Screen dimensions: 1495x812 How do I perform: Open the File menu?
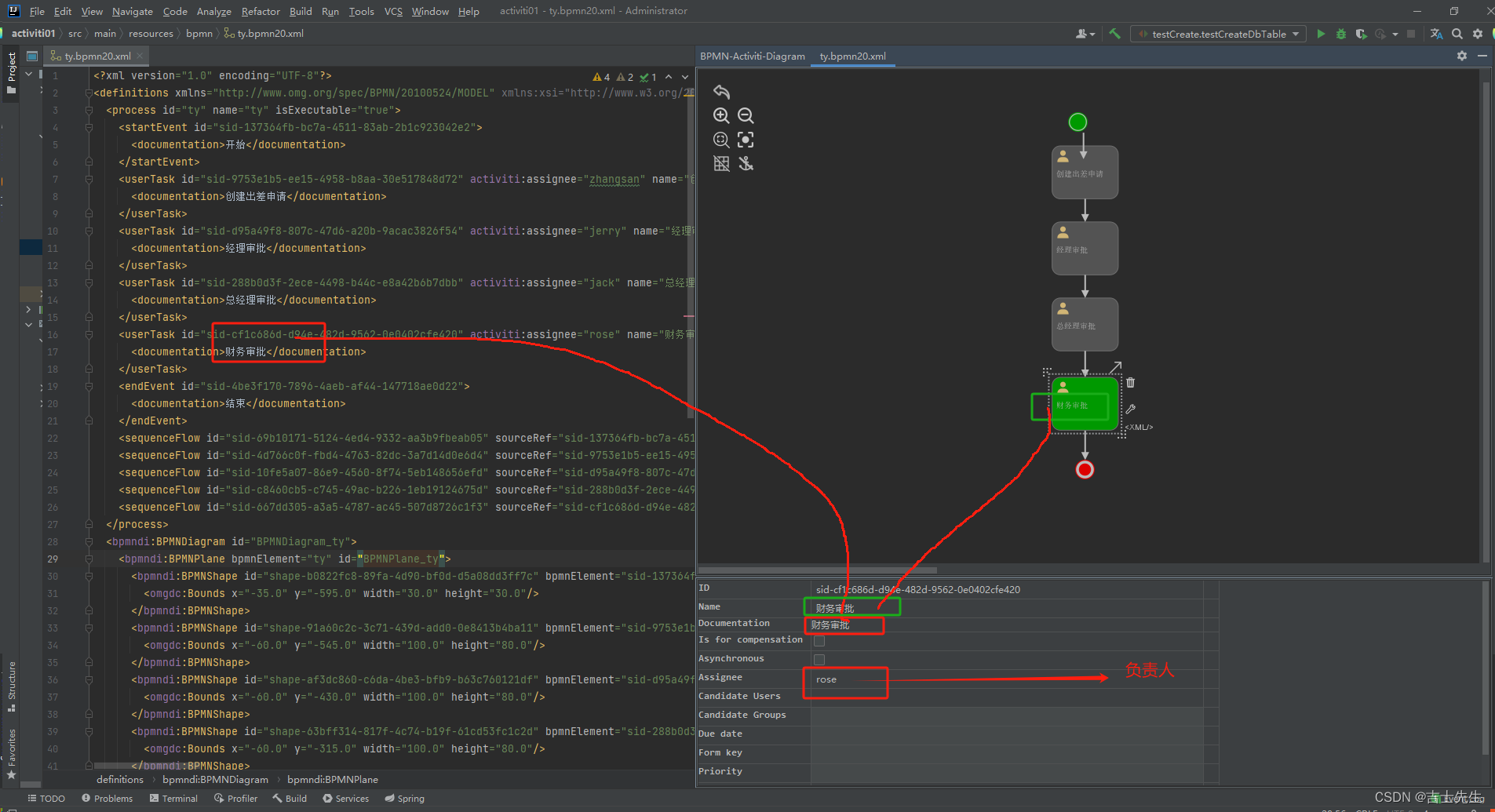(x=37, y=11)
